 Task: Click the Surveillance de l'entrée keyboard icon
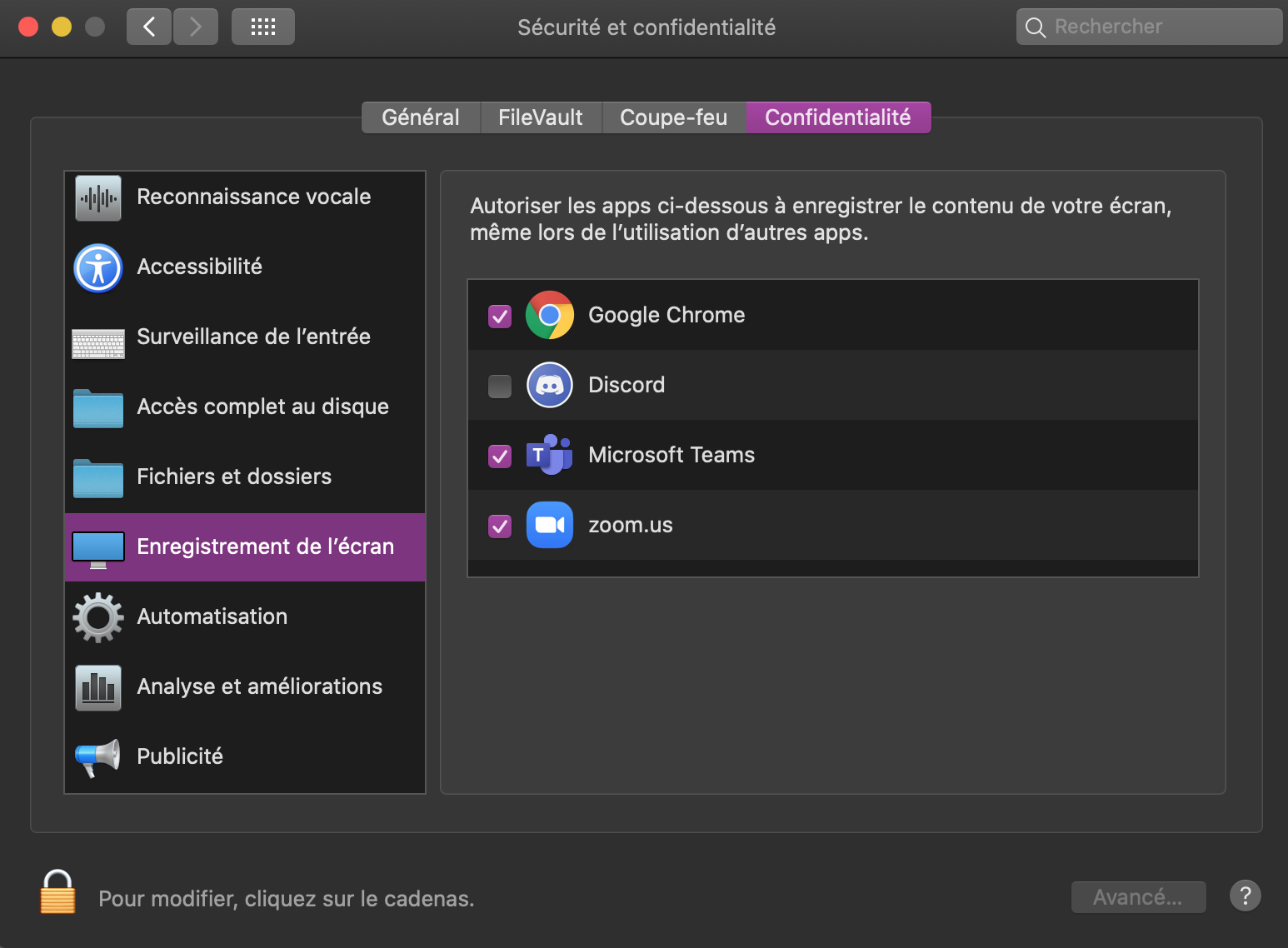pos(98,344)
